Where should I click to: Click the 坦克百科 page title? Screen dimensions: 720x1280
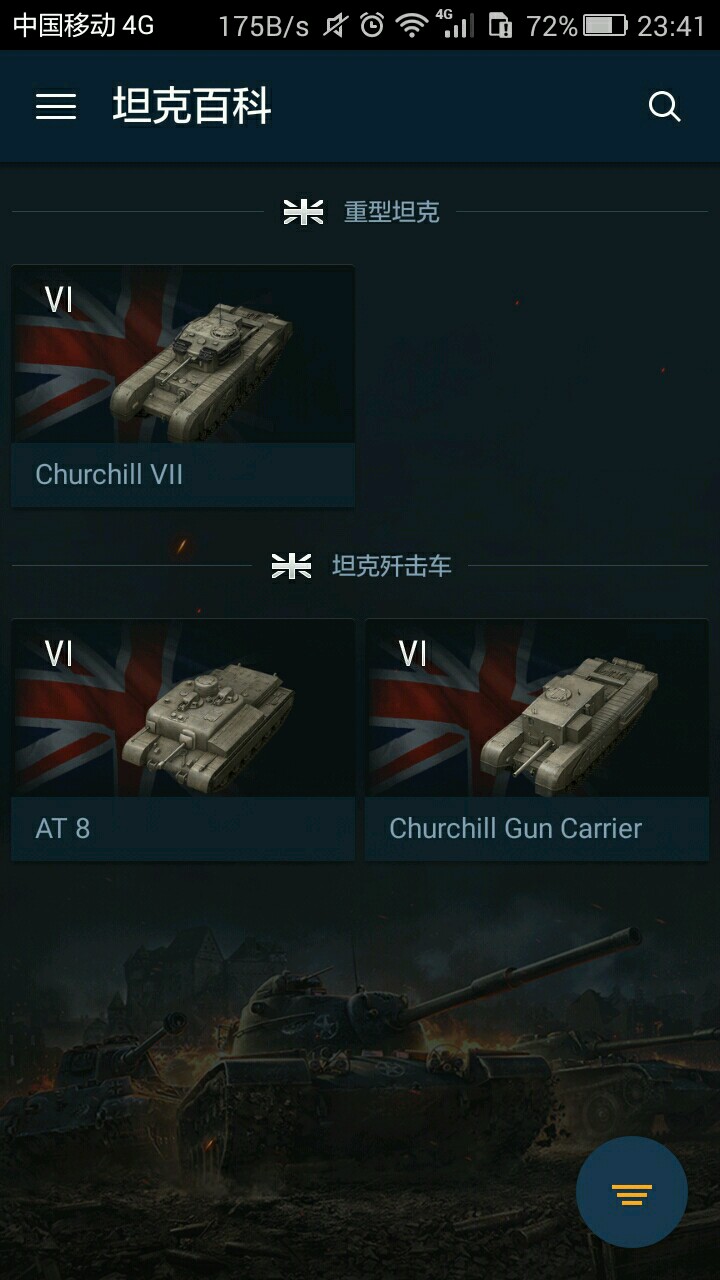[191, 107]
